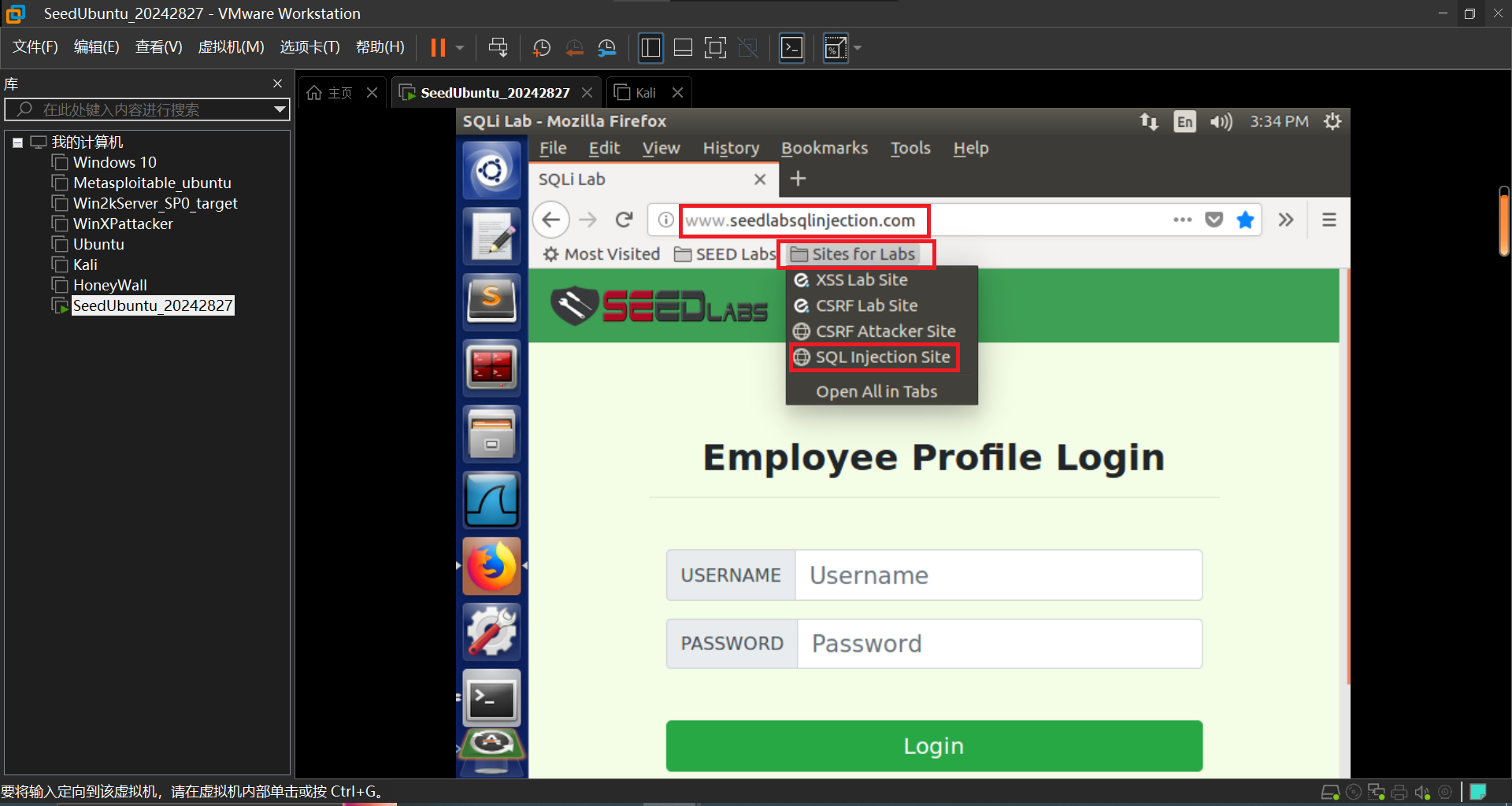Screen dimensions: 1512x806
Task: Select Metasploitable_ubuntu in the library
Action: click(152, 183)
